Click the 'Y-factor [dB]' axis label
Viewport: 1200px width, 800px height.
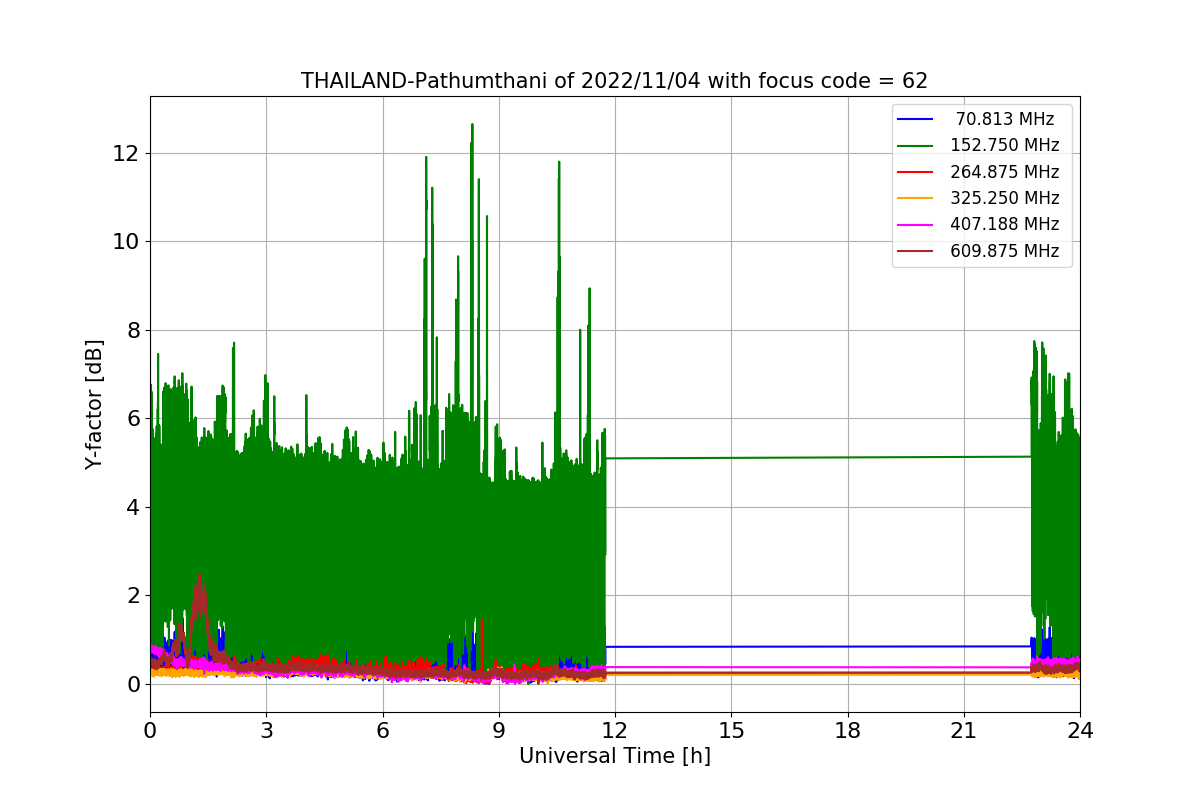click(x=94, y=404)
